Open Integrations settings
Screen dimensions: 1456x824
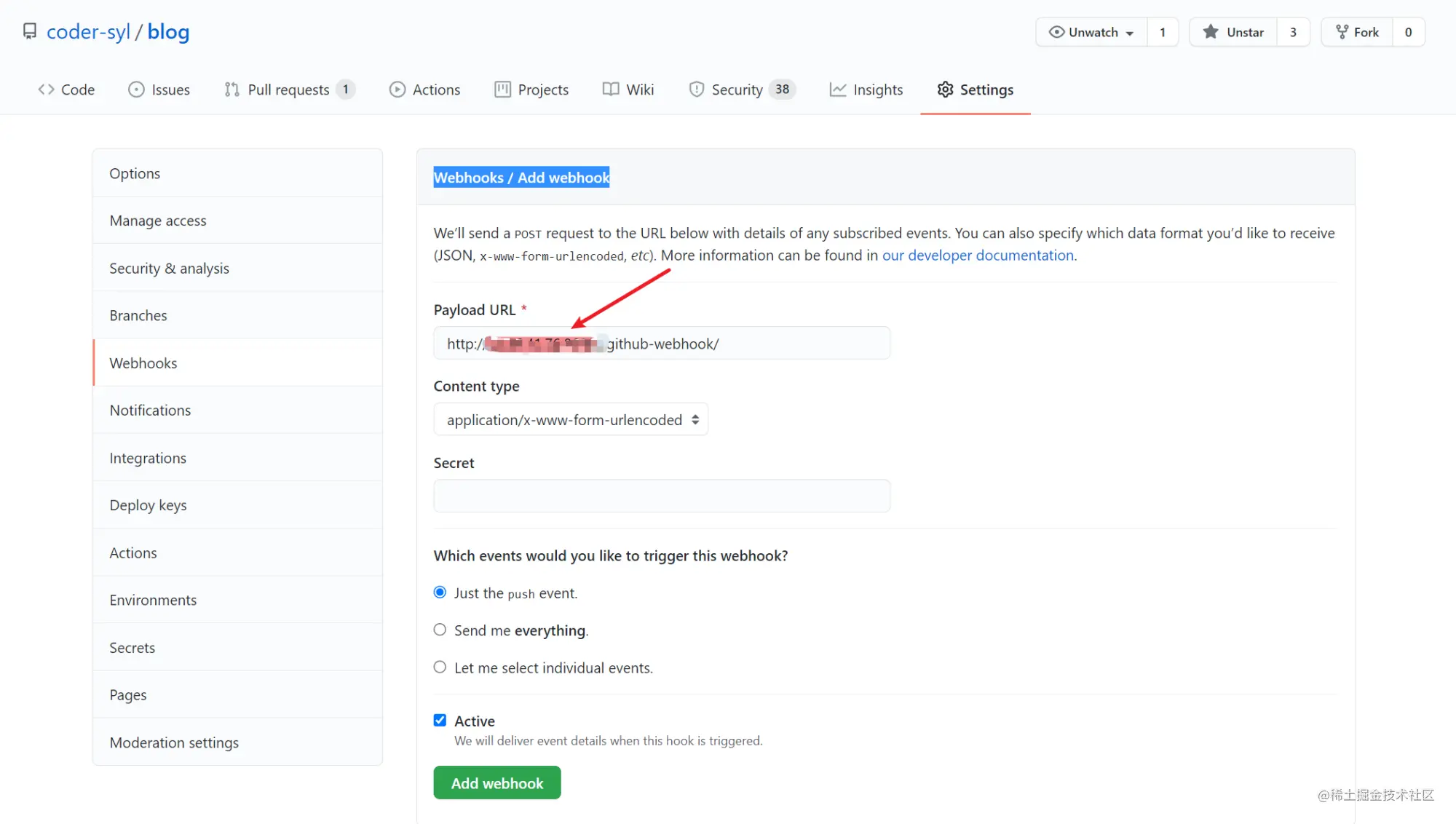[x=238, y=458]
